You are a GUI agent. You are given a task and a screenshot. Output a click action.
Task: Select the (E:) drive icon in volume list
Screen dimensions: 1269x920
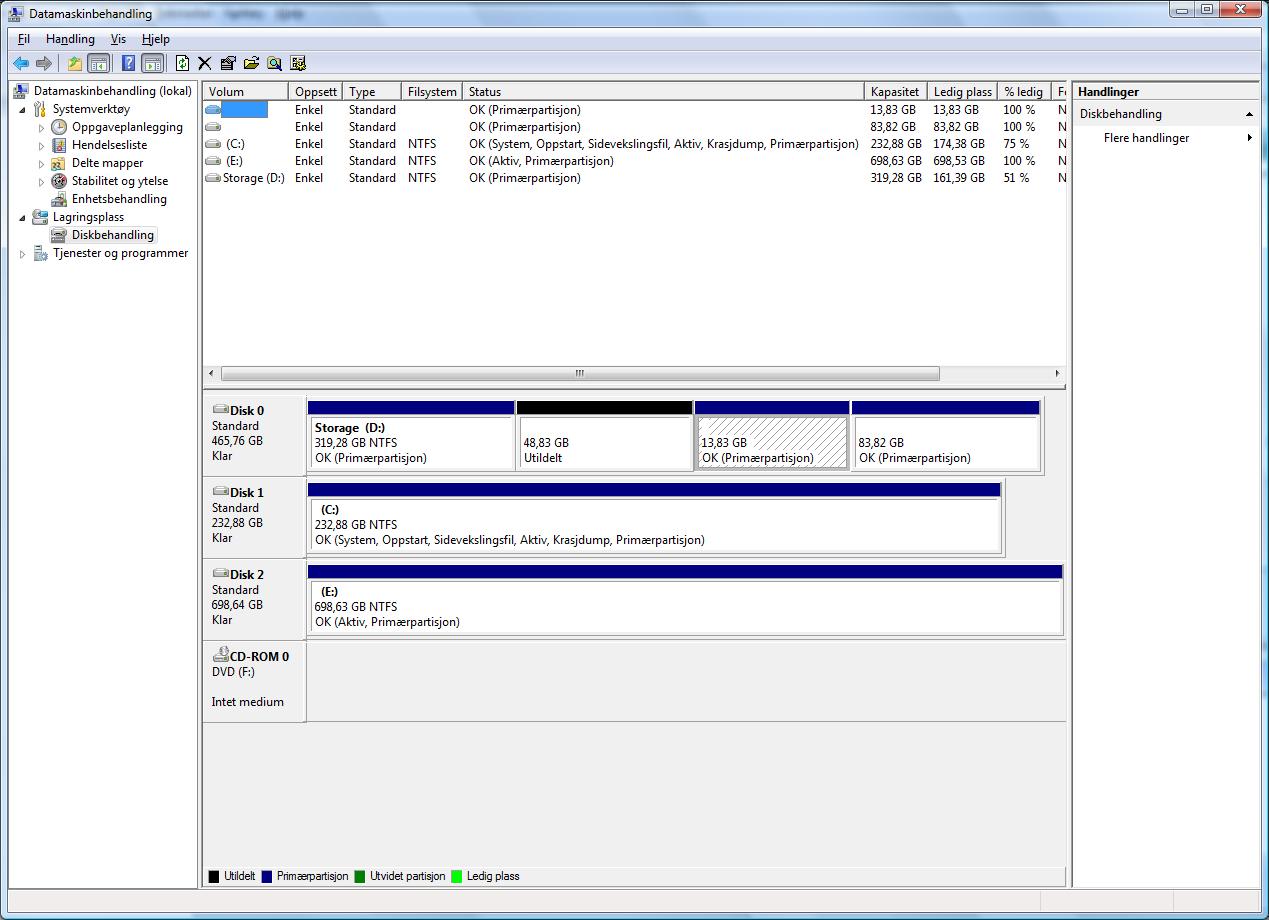(213, 161)
